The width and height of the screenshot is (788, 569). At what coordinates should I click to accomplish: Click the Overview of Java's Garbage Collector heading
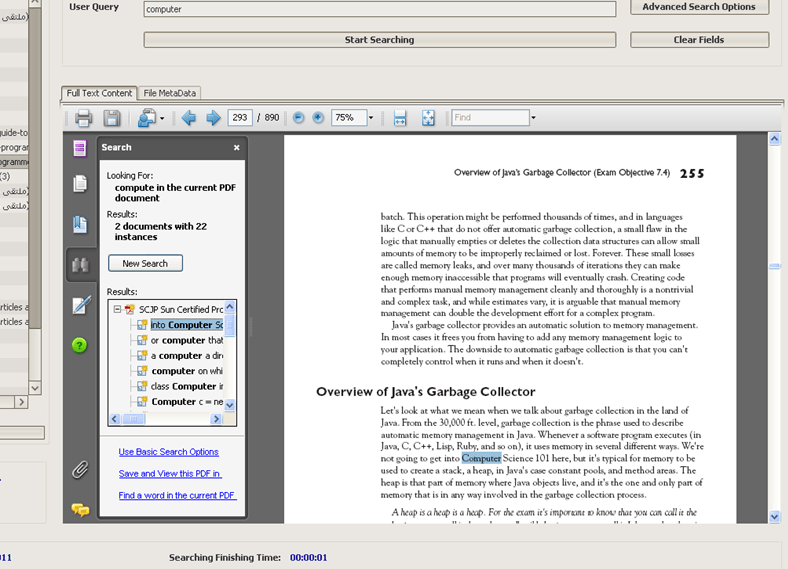point(425,392)
